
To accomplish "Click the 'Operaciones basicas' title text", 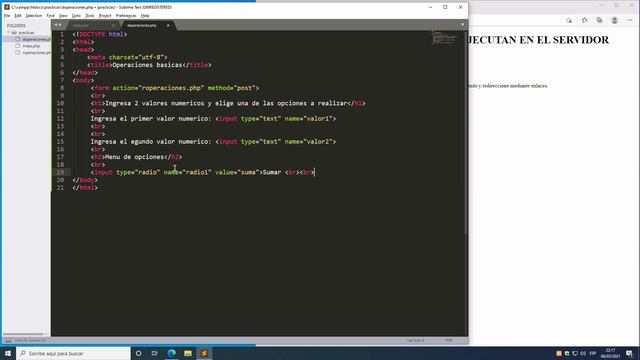I will (147, 65).
